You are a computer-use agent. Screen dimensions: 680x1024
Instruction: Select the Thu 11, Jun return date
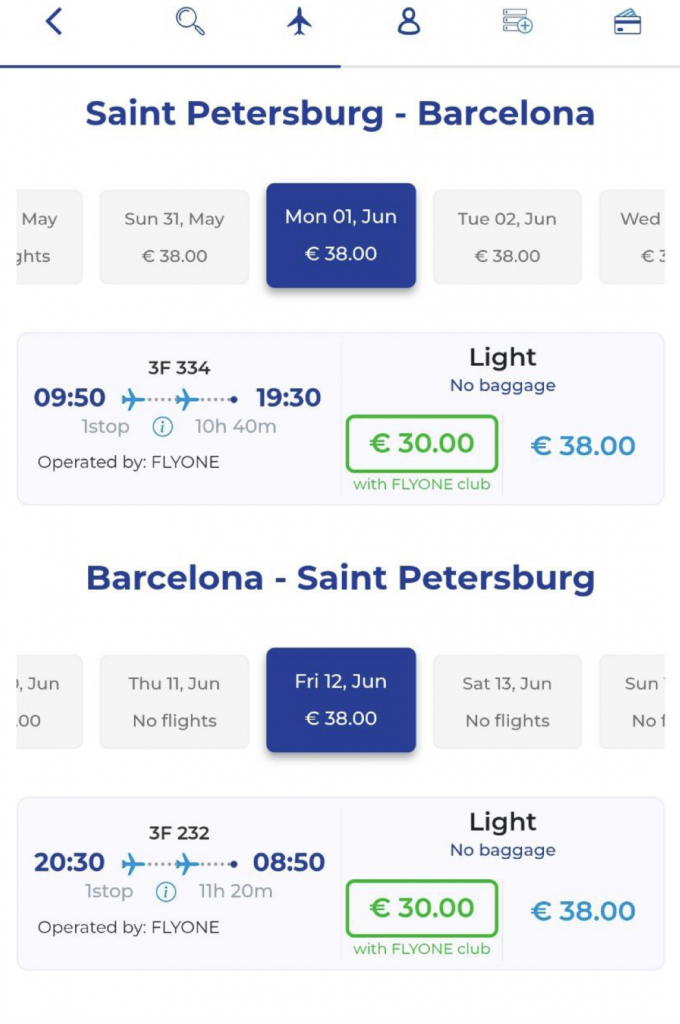[x=174, y=701]
